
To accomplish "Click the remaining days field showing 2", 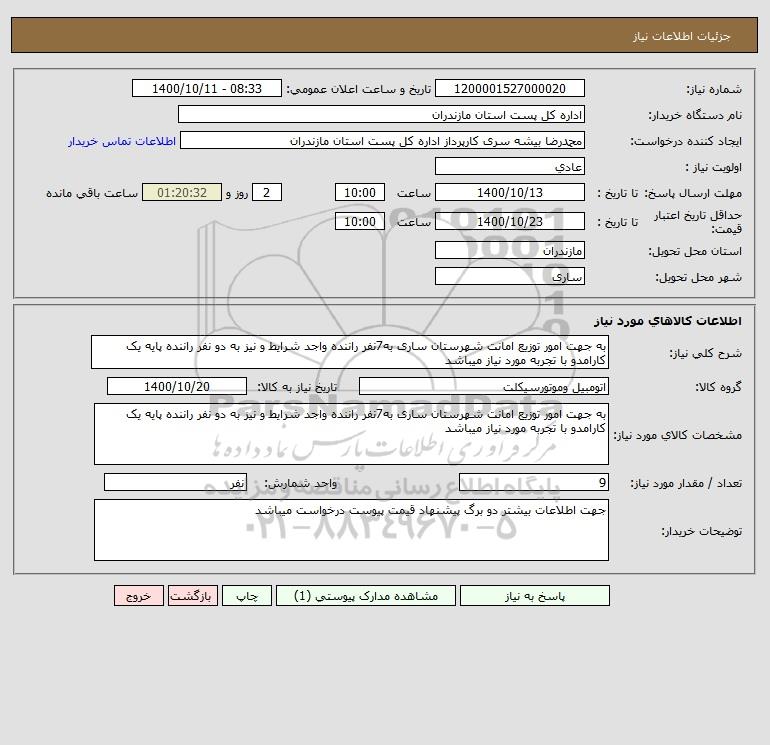I will 267,193.
